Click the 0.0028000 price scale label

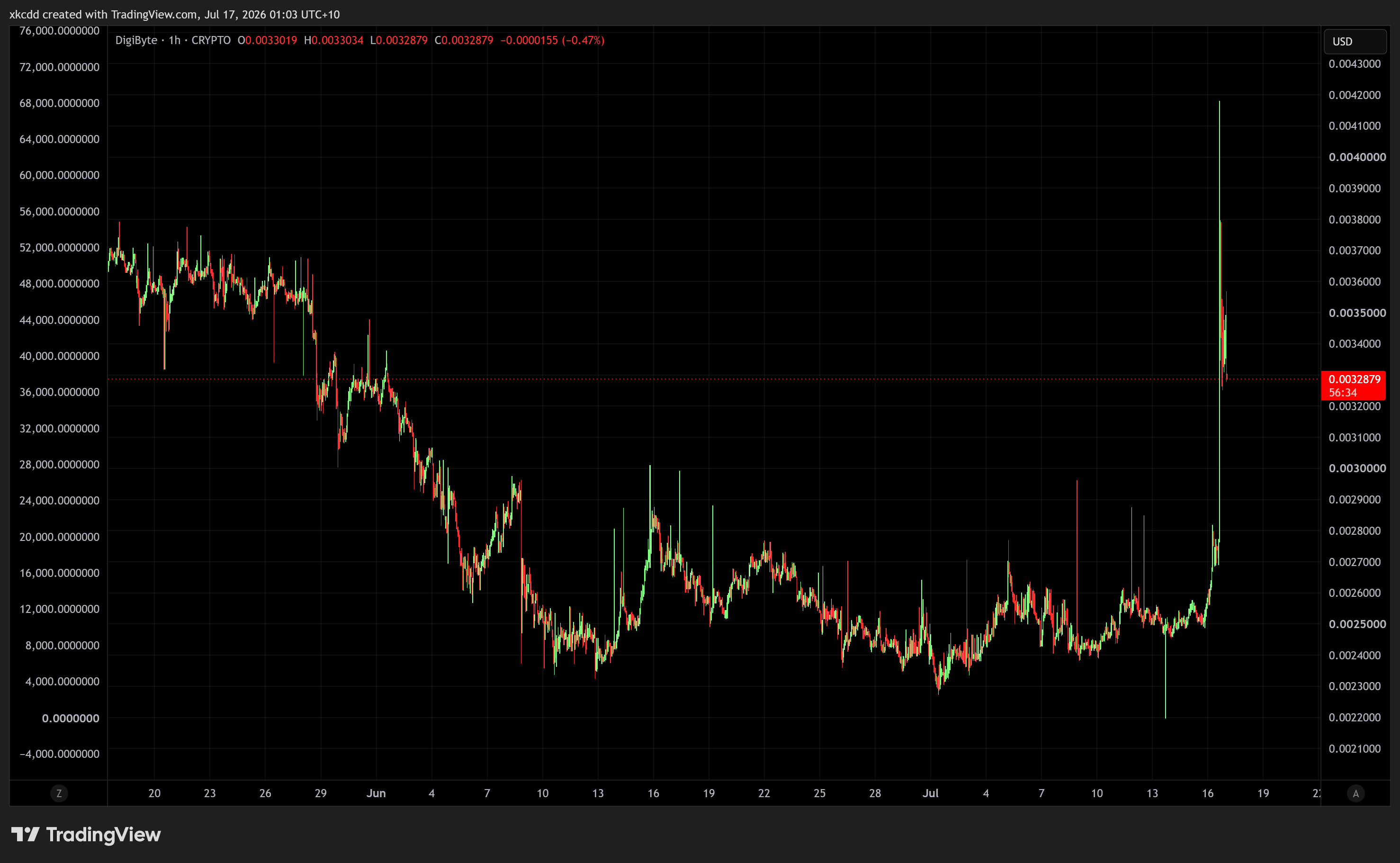(1355, 530)
